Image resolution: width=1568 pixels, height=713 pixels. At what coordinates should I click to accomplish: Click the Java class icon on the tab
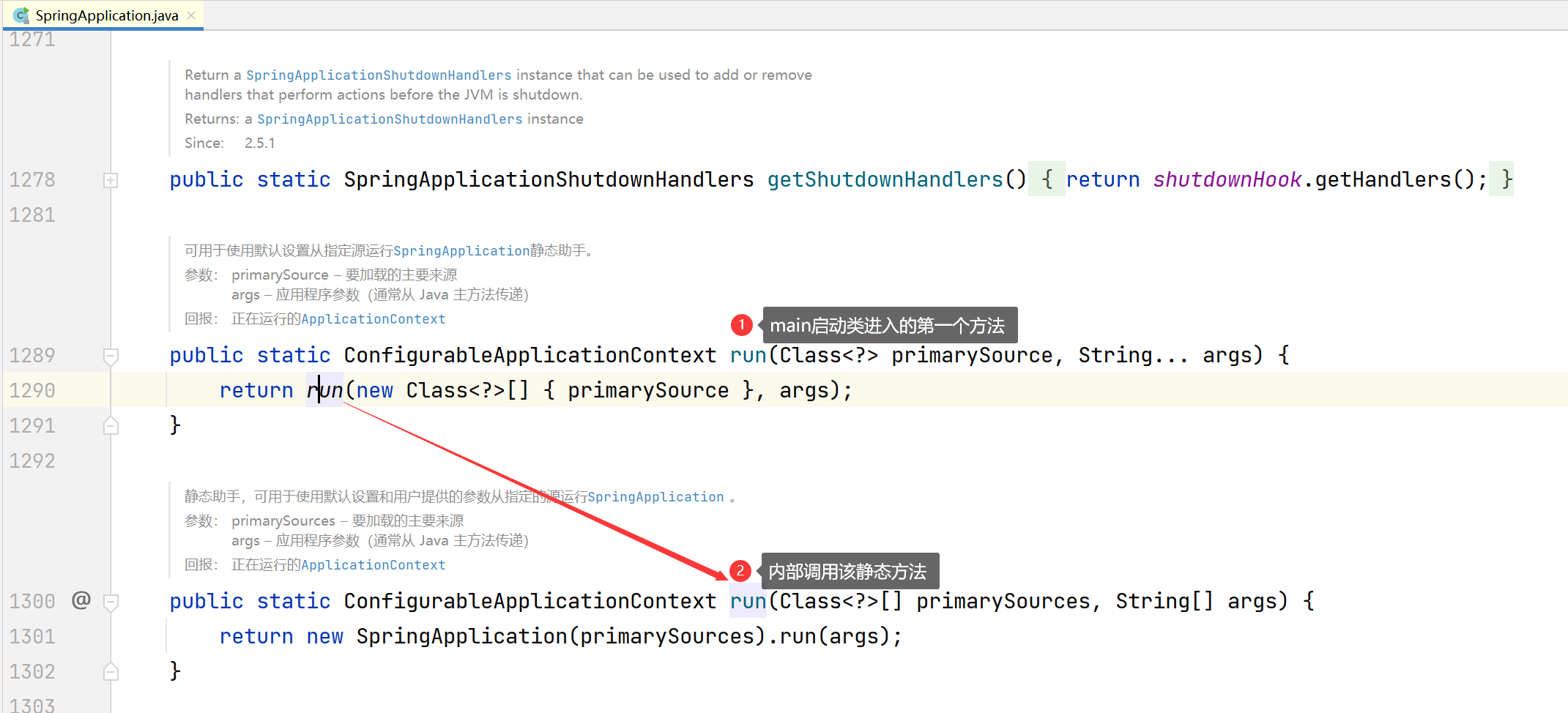21,15
